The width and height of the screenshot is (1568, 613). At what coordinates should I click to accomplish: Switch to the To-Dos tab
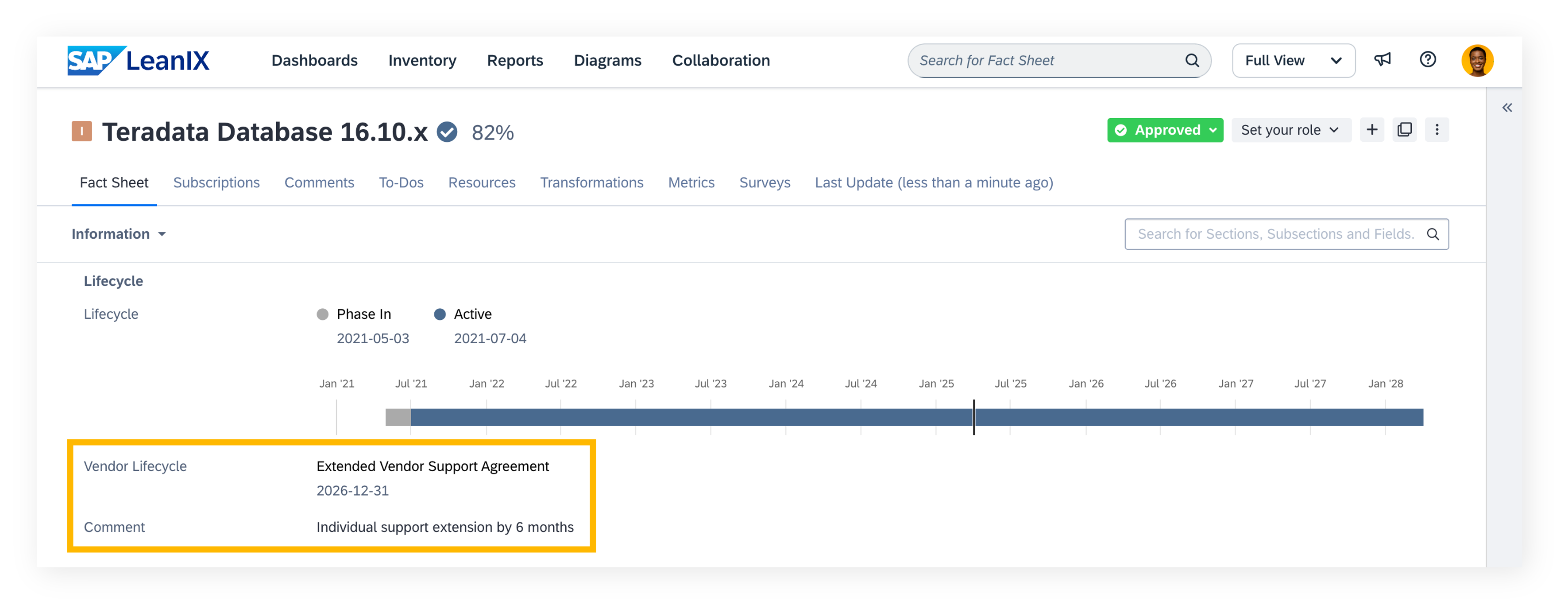pos(401,182)
